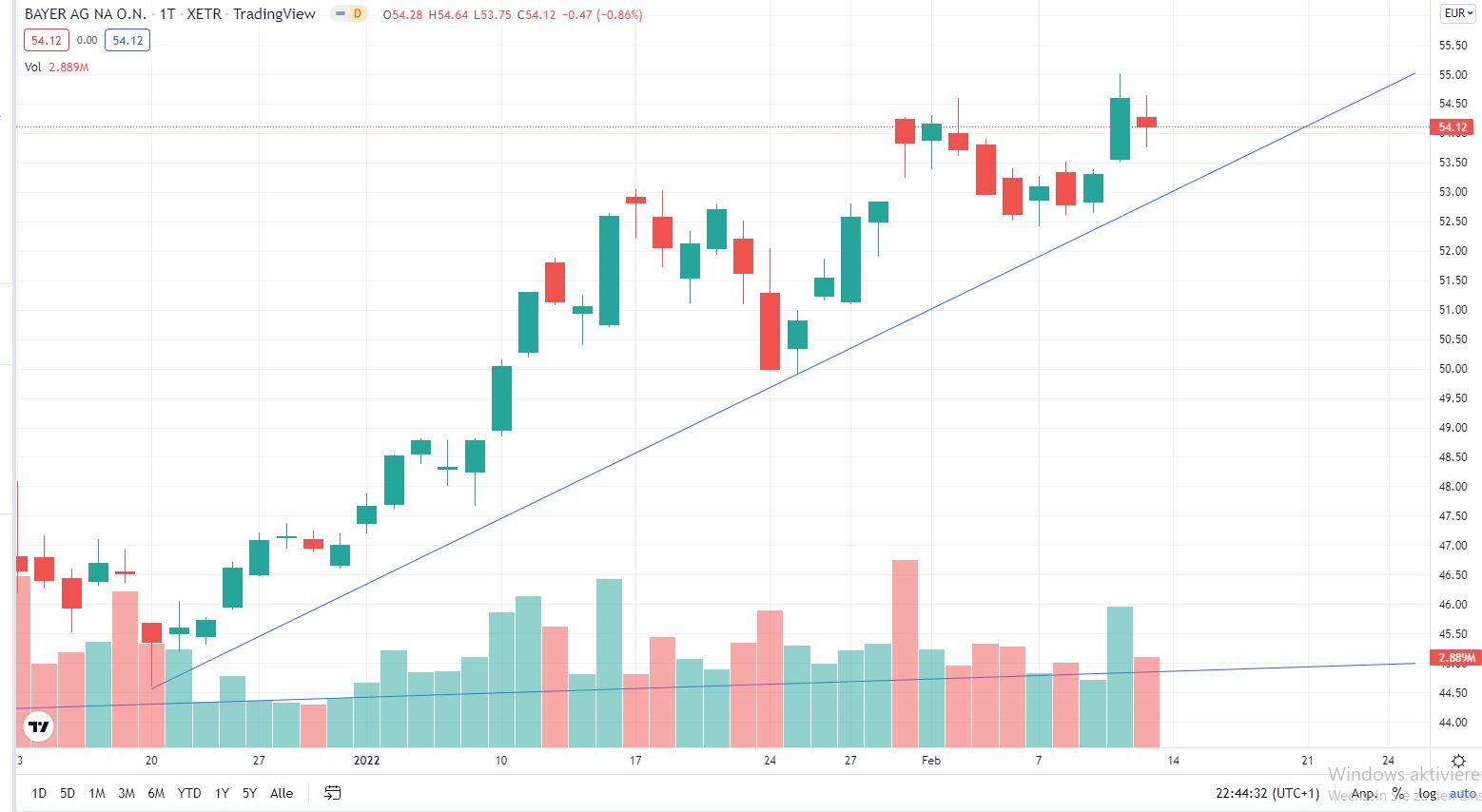Click the chart settings gear icon
The height and width of the screenshot is (812, 1482).
[x=1458, y=761]
